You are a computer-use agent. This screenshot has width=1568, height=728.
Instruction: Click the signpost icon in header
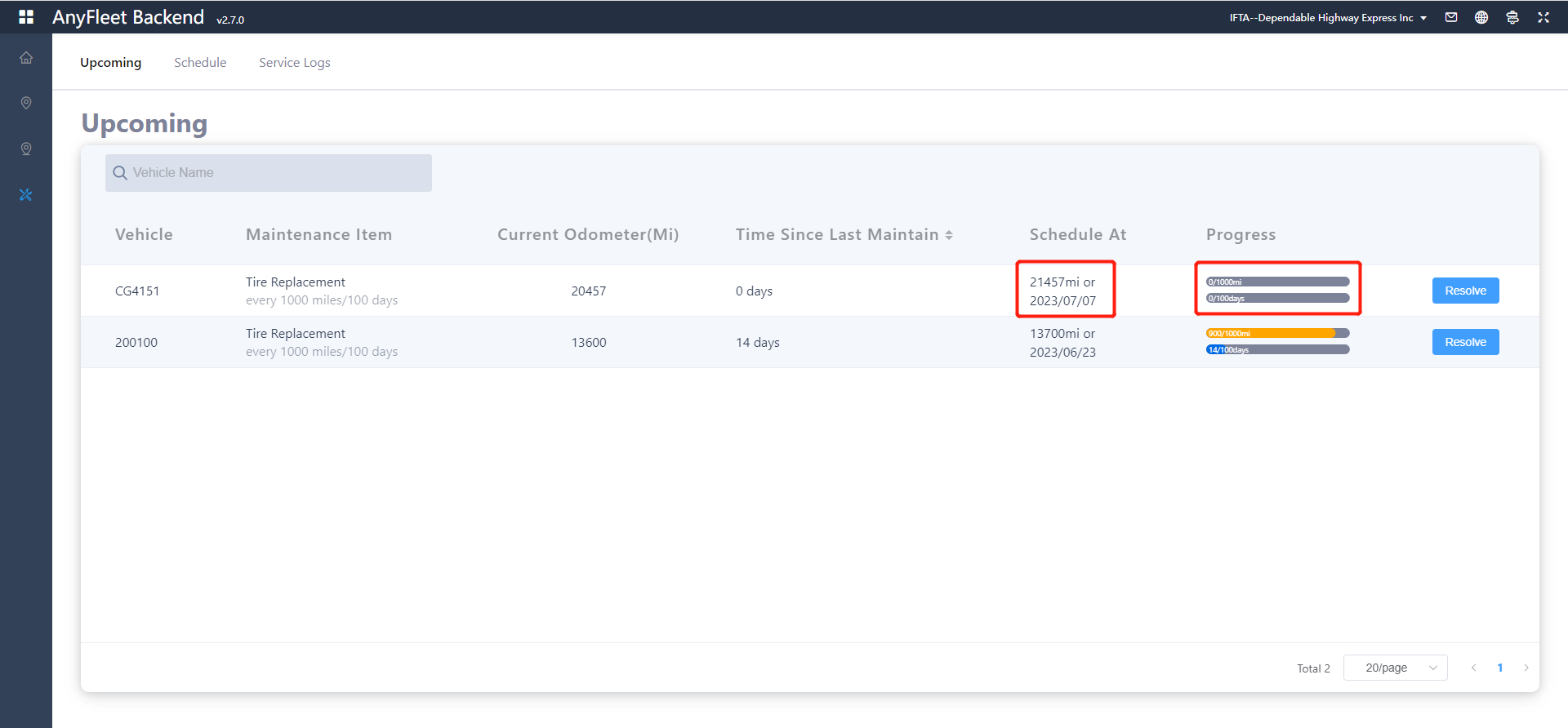tap(1512, 17)
